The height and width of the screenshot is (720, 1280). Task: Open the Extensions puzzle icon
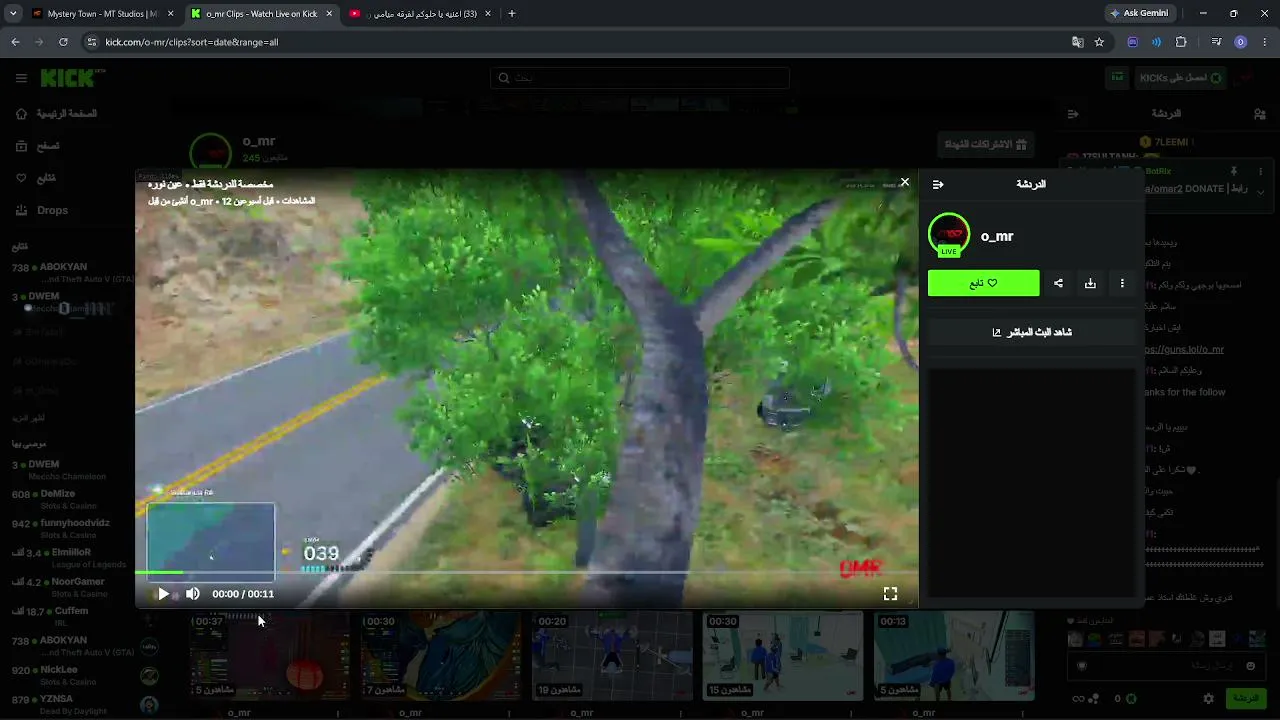pyautogui.click(x=1181, y=42)
